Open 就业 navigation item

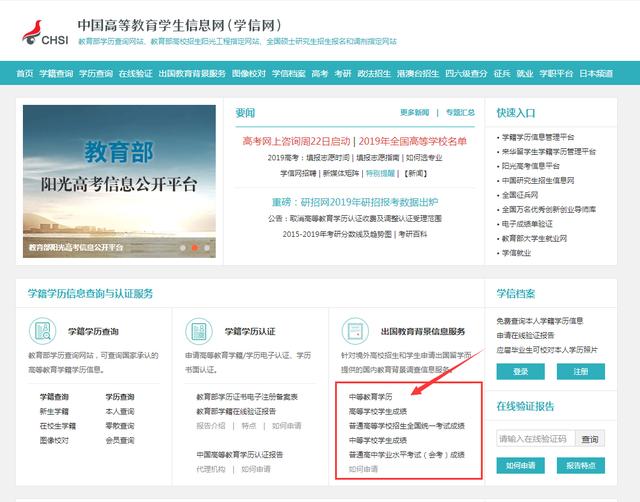[x=524, y=73]
